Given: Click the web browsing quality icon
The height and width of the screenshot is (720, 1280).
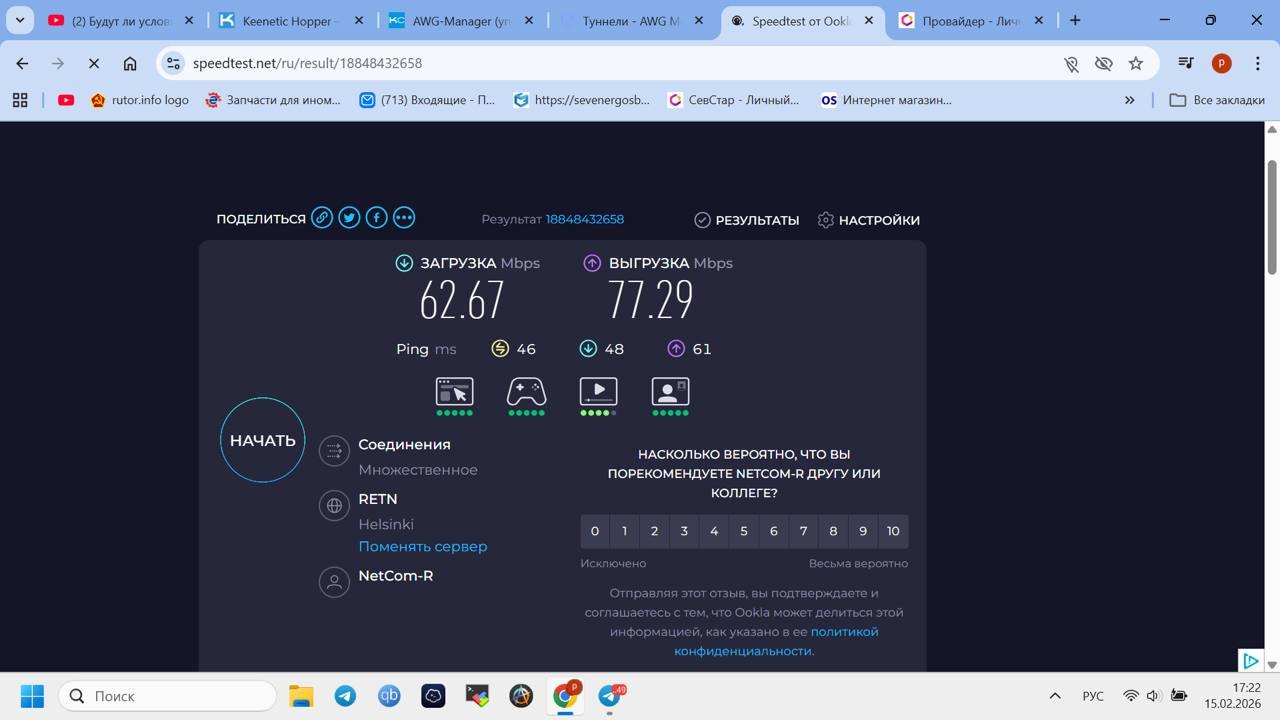Looking at the screenshot, I should pyautogui.click(x=455, y=391).
